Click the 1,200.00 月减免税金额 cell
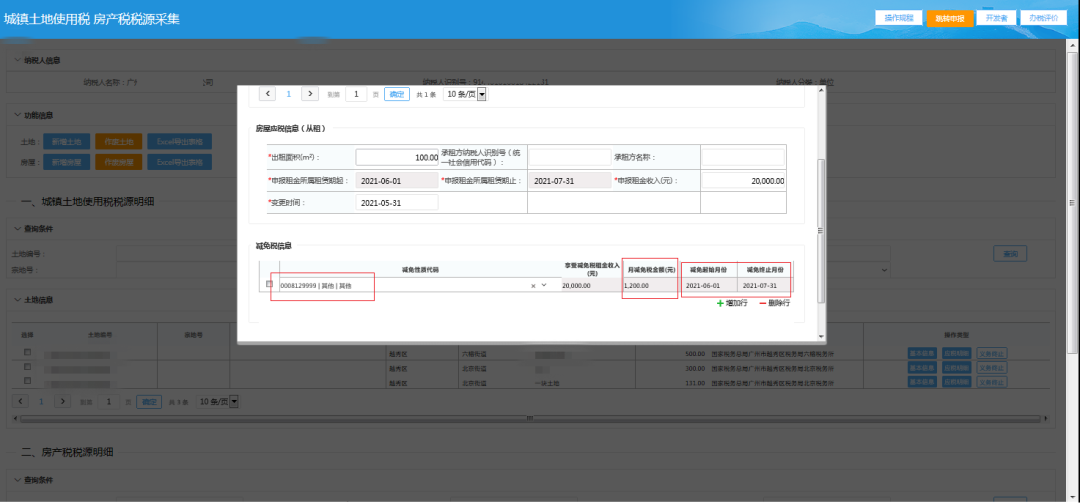 coord(650,285)
